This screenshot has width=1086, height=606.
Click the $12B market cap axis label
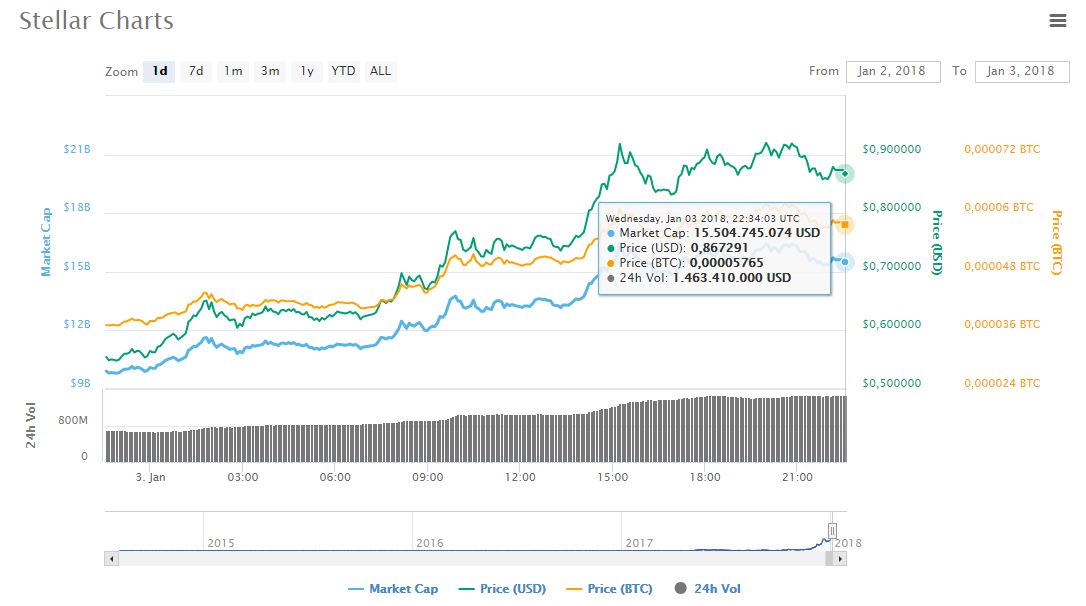(77, 324)
